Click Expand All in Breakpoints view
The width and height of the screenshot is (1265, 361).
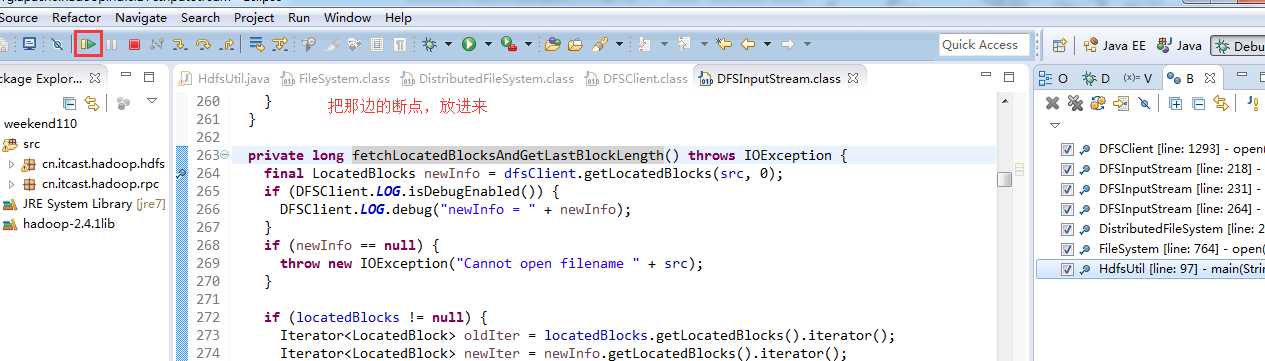click(x=1175, y=103)
